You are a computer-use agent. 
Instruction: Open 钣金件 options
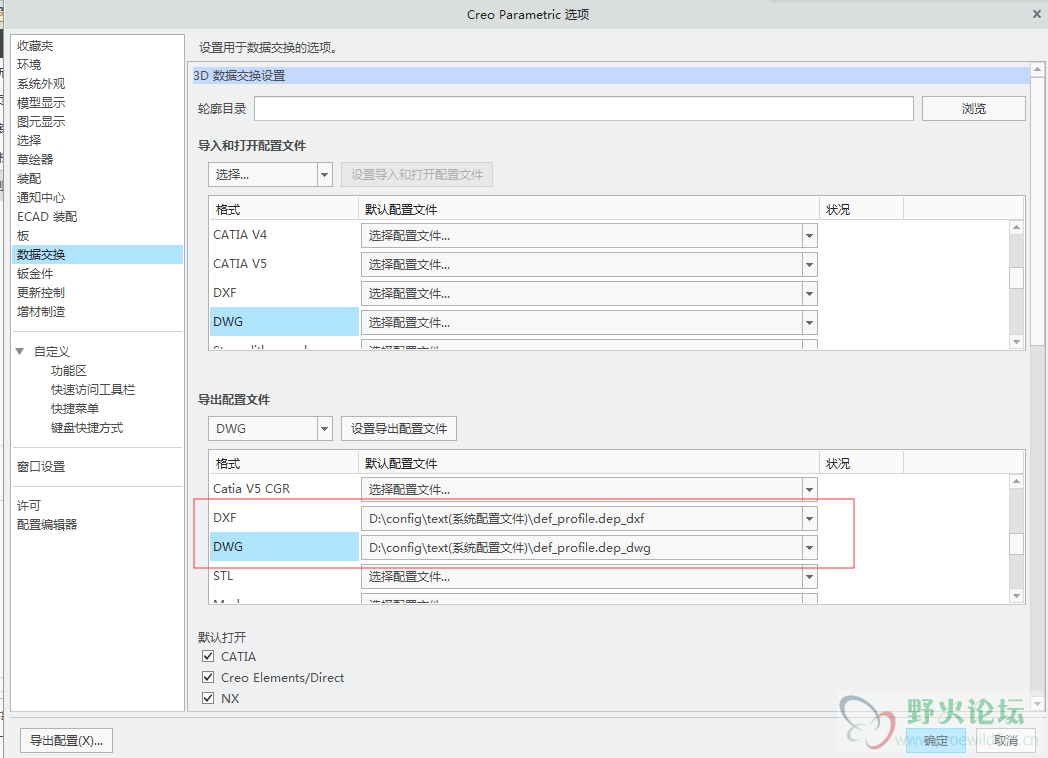coord(35,273)
